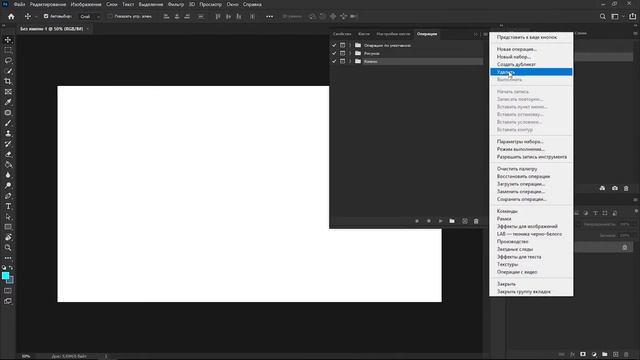Image resolution: width=640 pixels, height=360 pixels.
Task: Toggle Show Transform Controls checkbox
Action: [x=110, y=16]
